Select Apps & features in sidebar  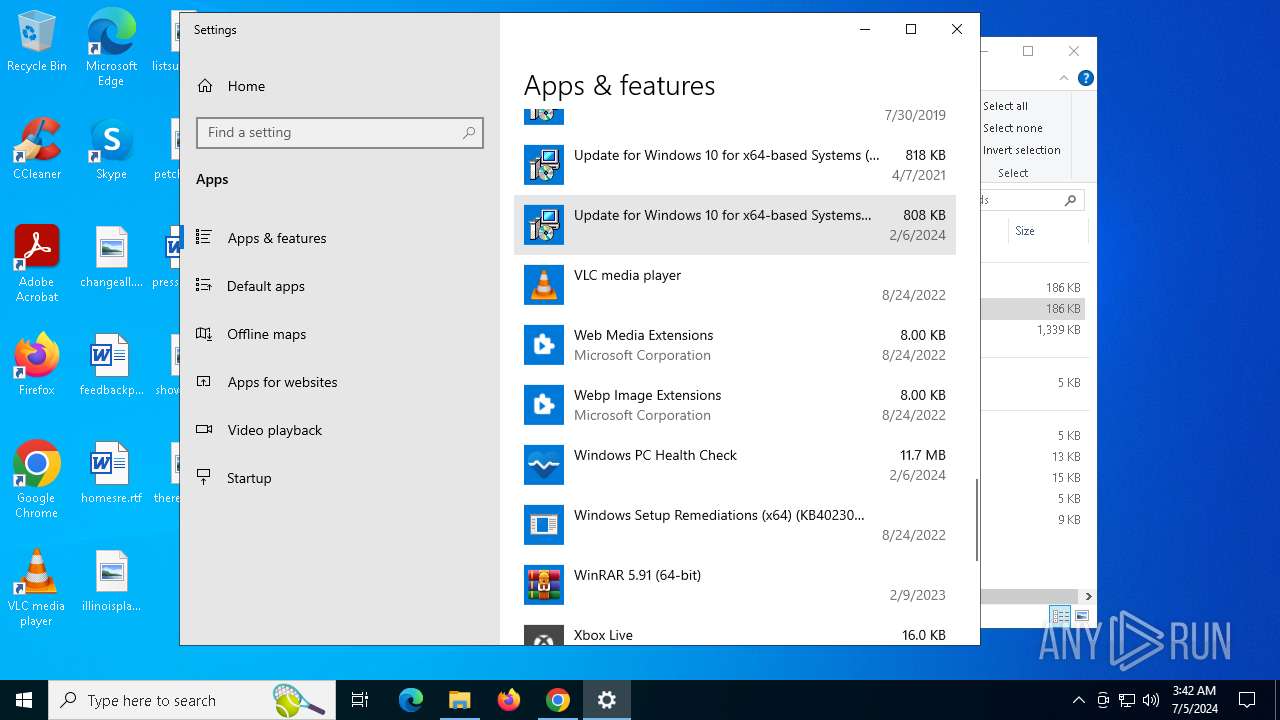click(340, 238)
